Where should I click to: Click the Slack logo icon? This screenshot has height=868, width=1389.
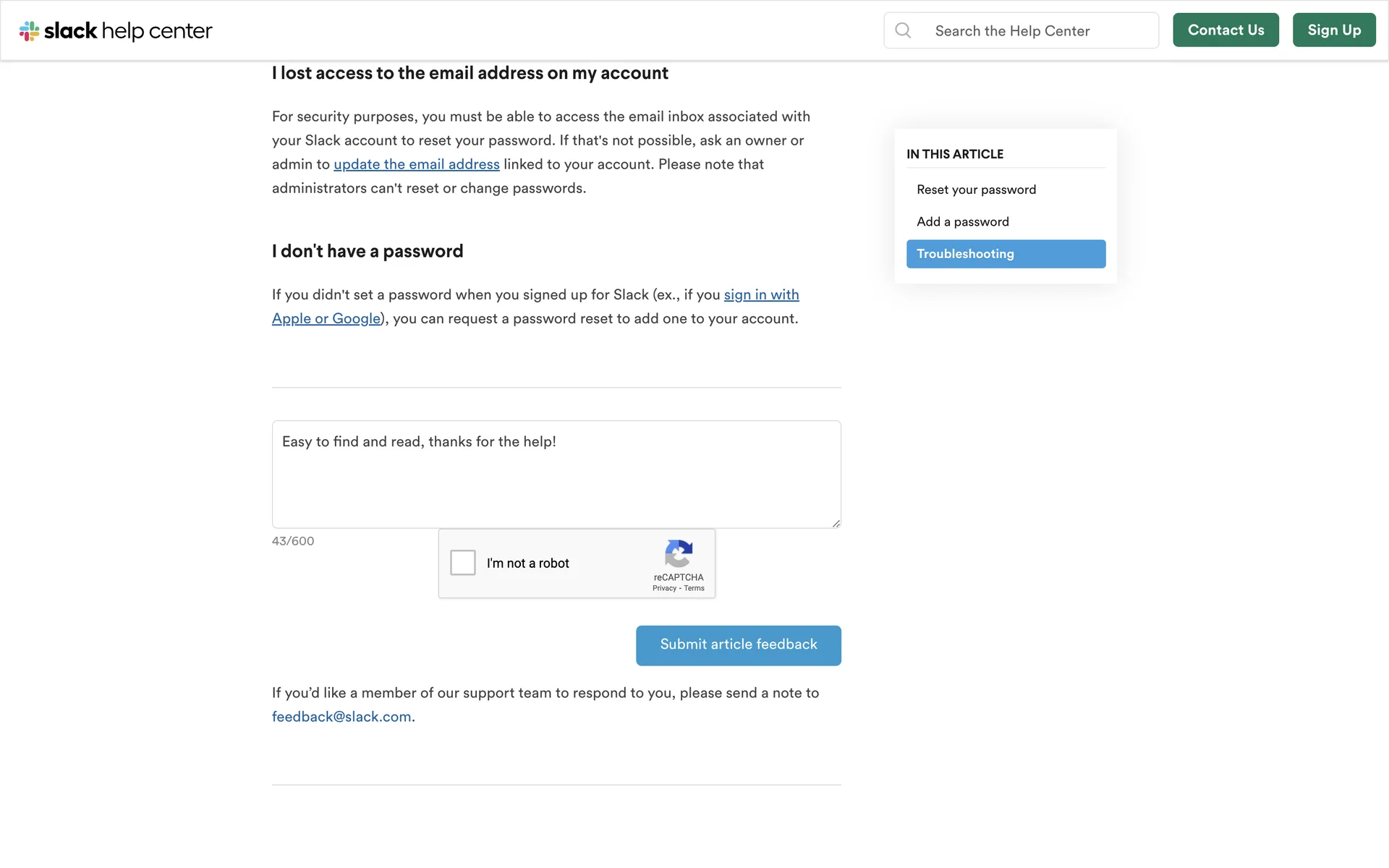[29, 31]
